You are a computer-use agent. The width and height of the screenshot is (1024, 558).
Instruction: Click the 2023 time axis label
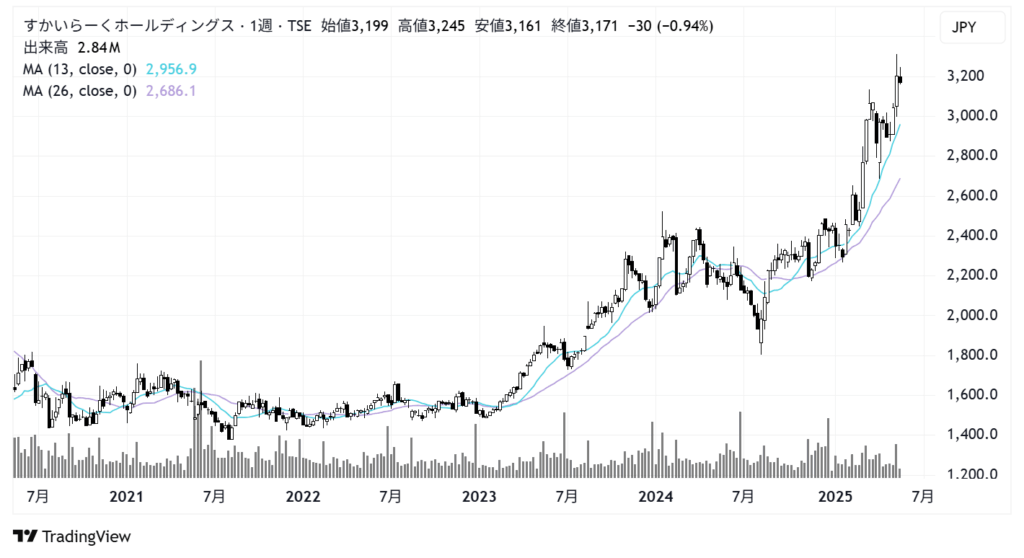click(x=479, y=497)
